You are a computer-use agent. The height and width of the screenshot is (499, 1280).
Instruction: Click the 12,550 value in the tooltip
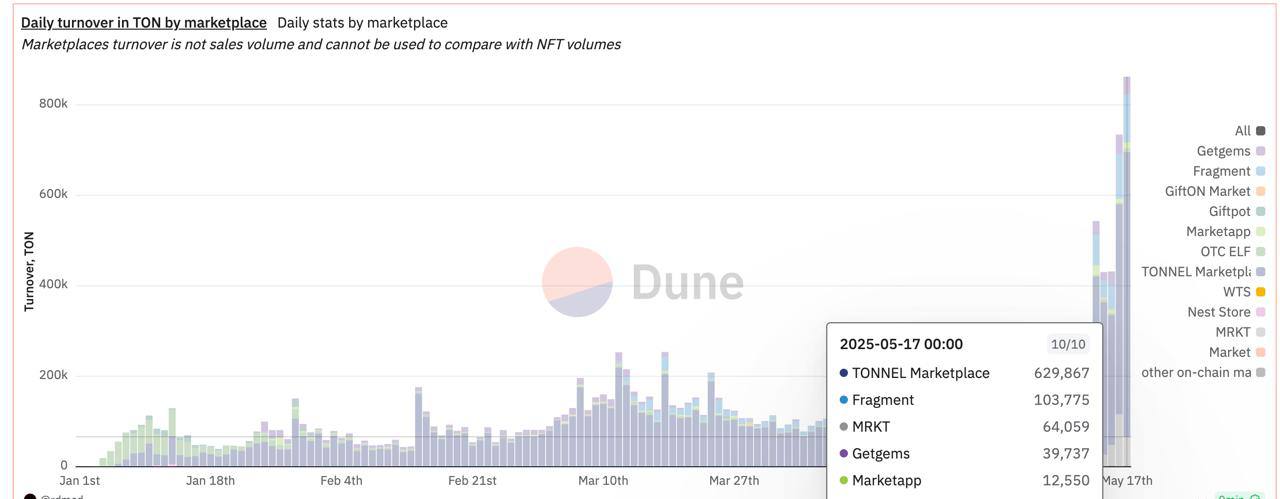[1066, 481]
